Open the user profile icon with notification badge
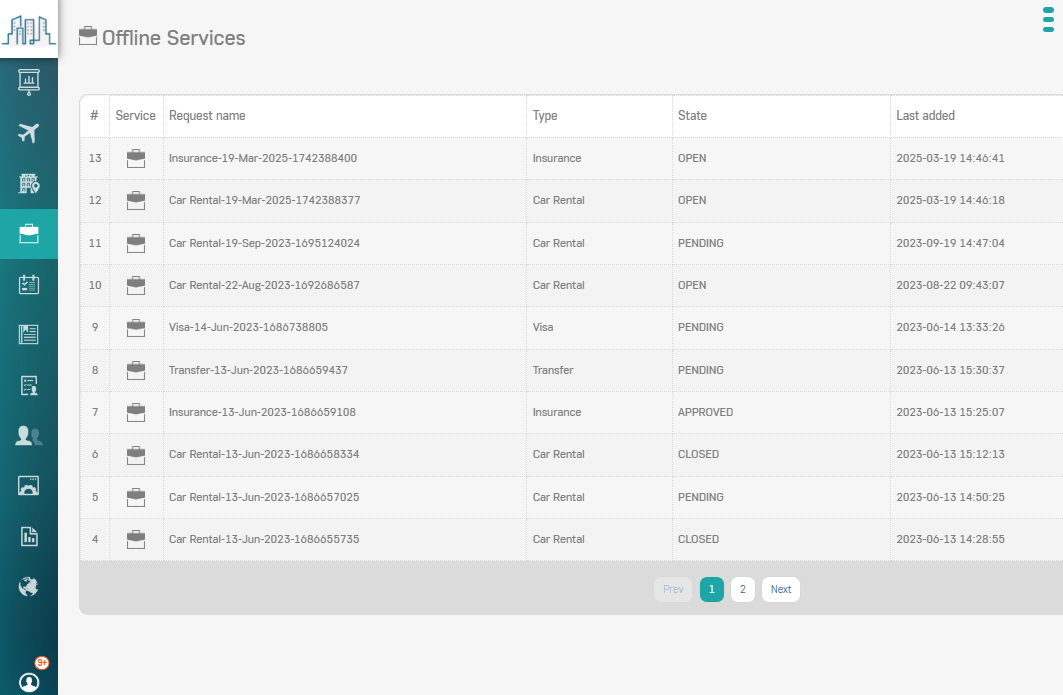The height and width of the screenshot is (695, 1063). (x=29, y=681)
